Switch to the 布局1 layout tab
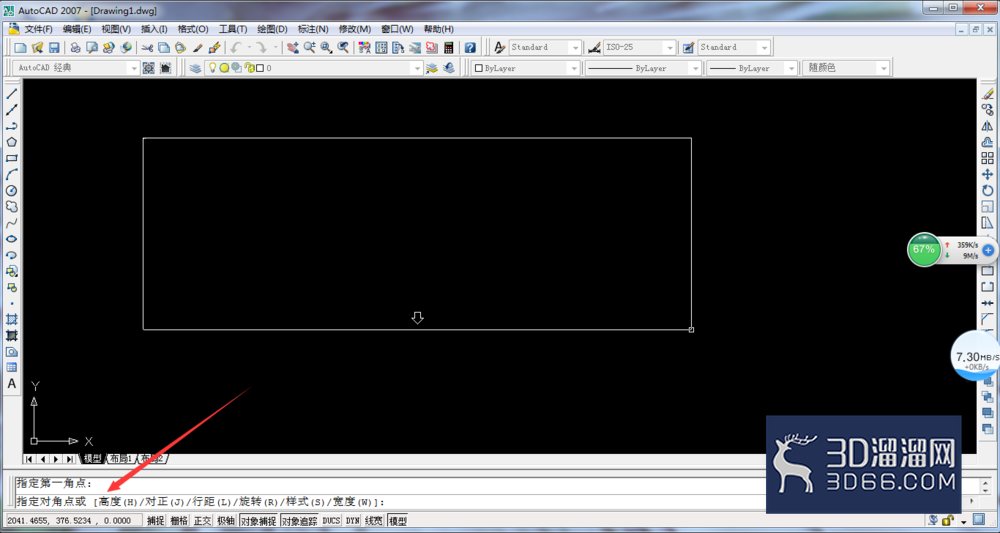This screenshot has width=1000, height=533. [121, 459]
